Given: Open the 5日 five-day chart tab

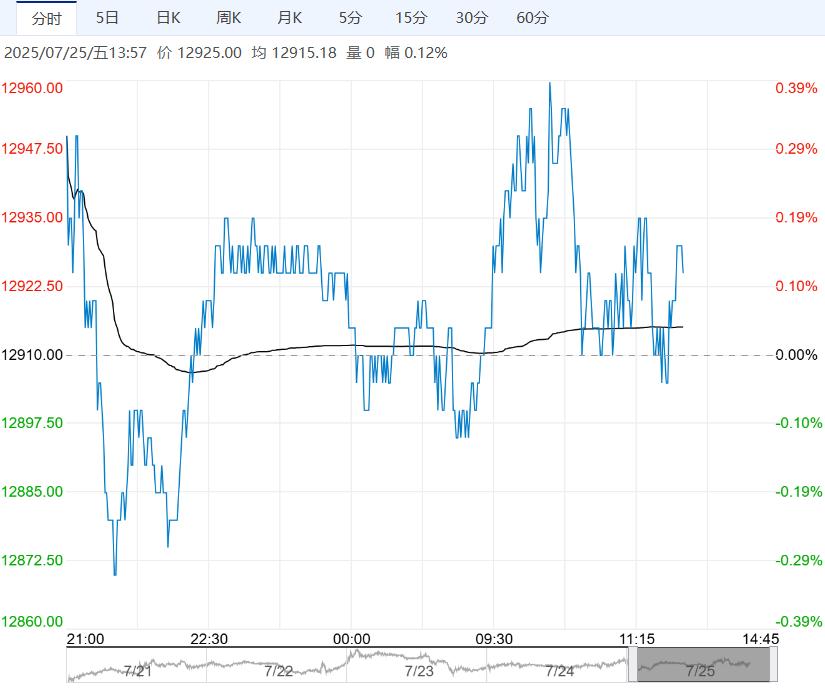Looking at the screenshot, I should point(107,18).
